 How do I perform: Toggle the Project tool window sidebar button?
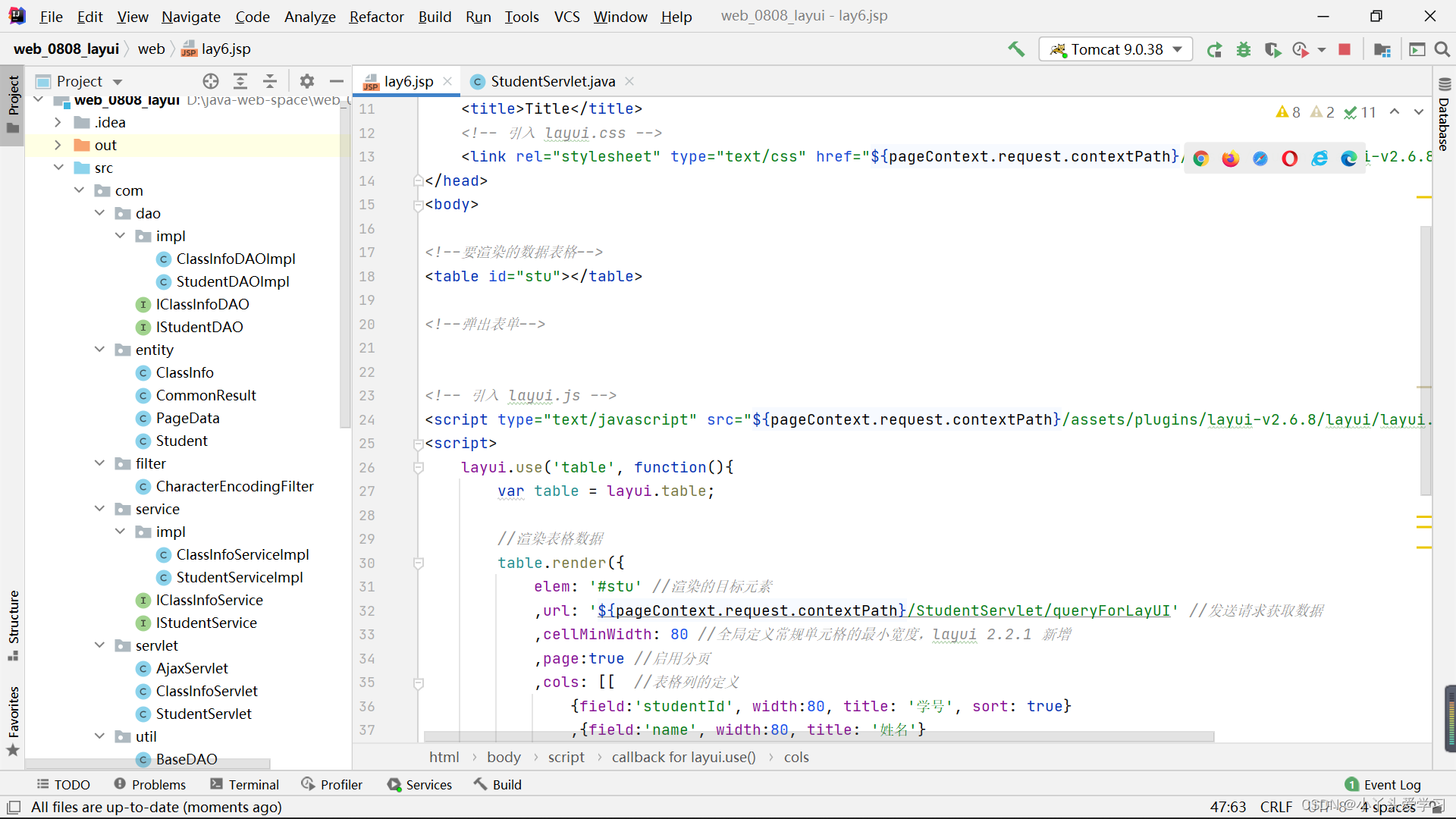(x=13, y=104)
